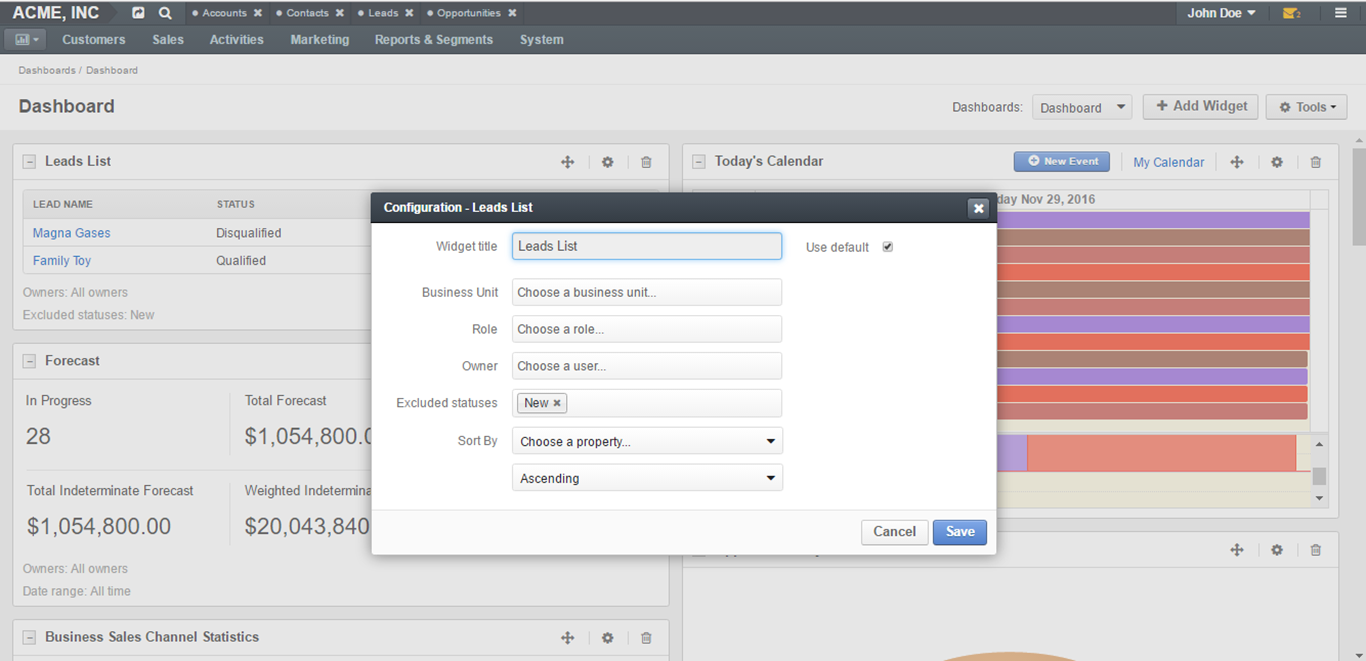
Task: Switch to the Opportunities pinned tab
Action: tap(469, 13)
